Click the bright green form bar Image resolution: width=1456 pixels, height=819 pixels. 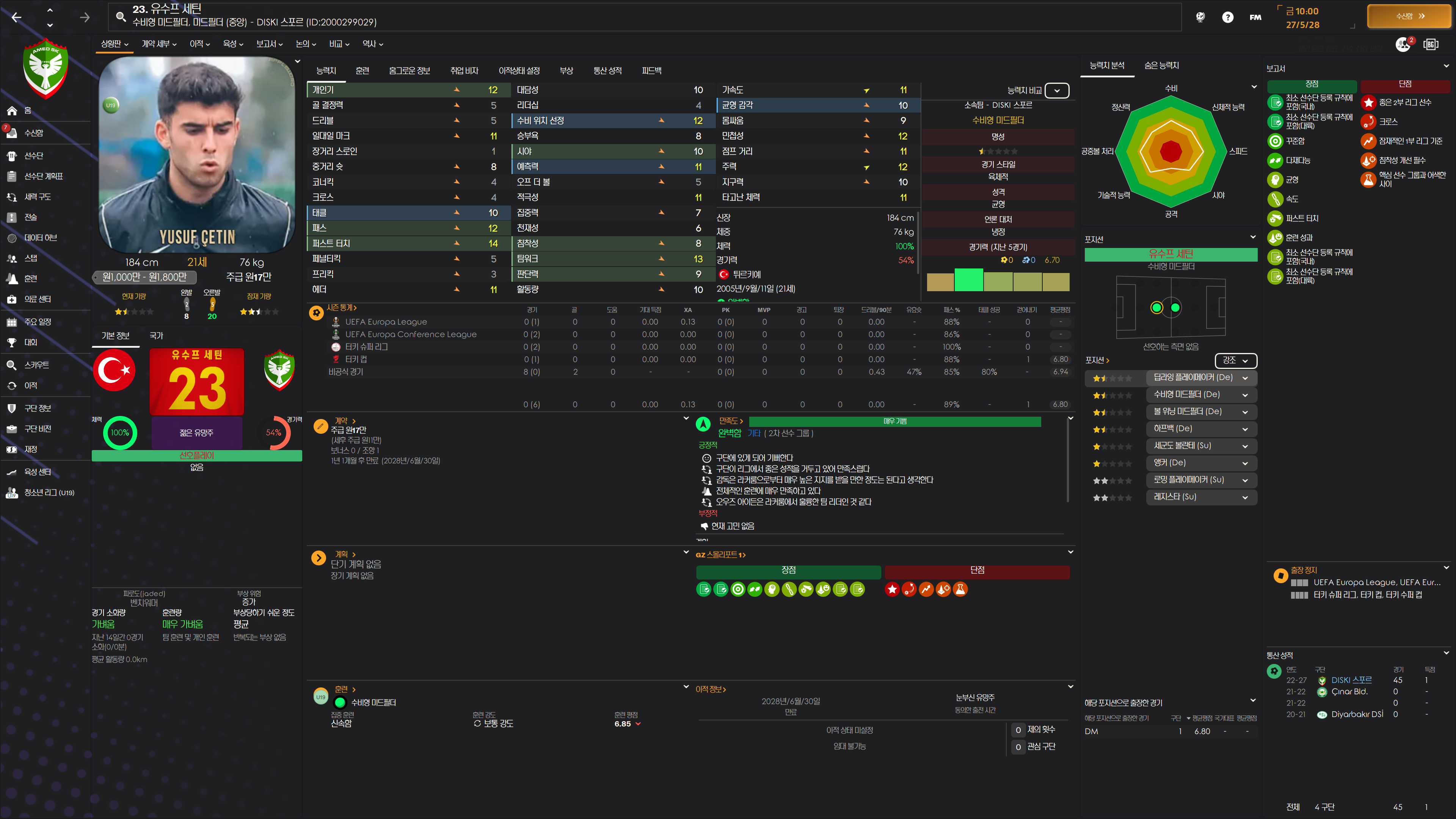968,280
